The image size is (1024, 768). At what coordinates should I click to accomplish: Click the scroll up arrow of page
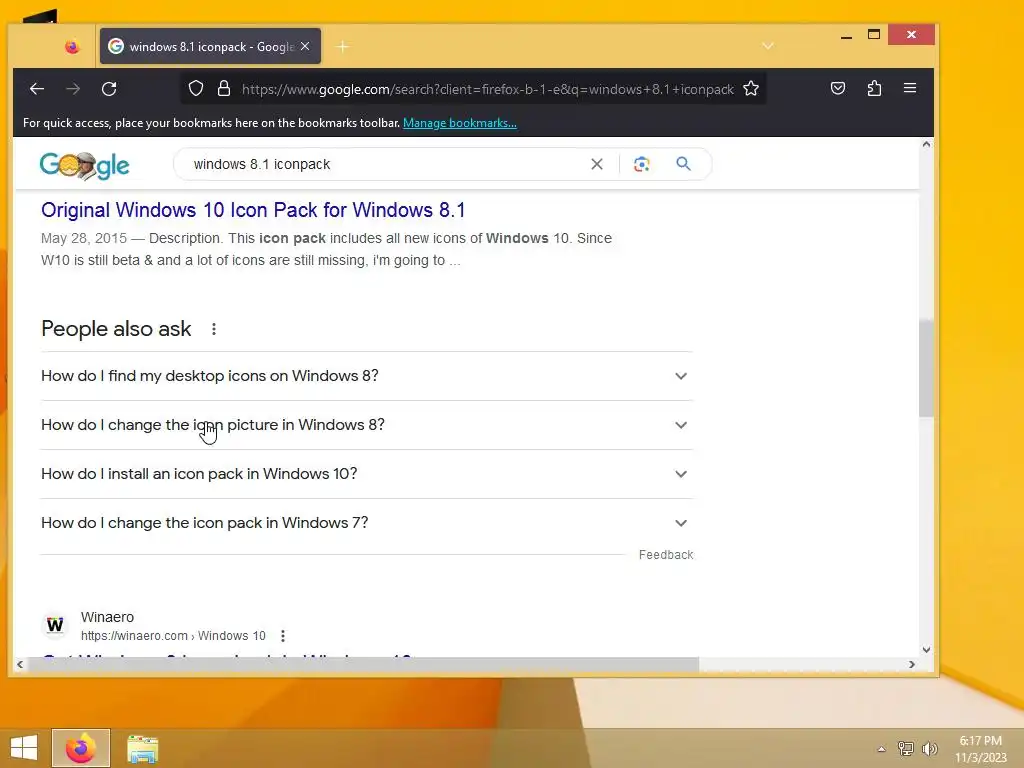coord(926,144)
